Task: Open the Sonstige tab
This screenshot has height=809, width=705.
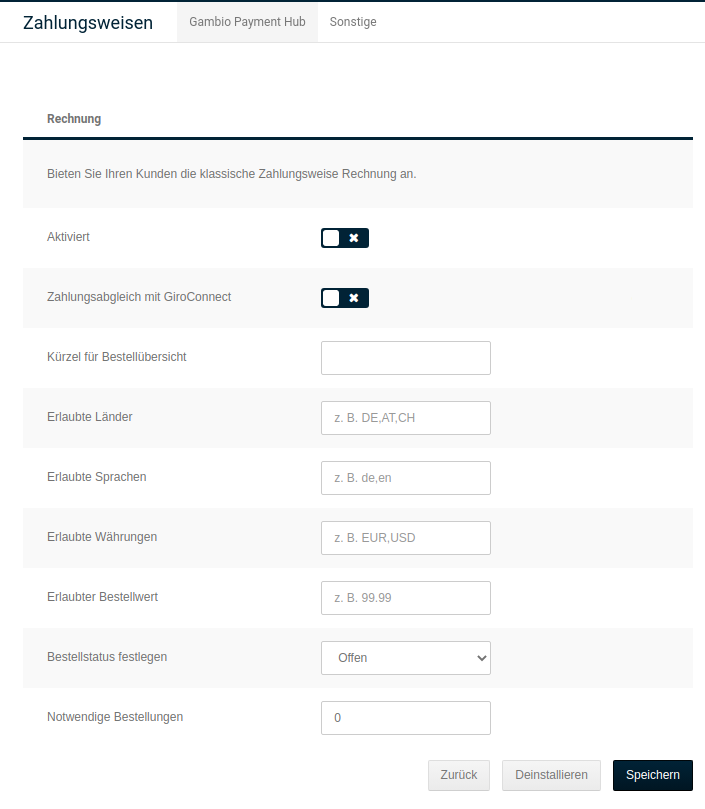Action: pos(353,21)
